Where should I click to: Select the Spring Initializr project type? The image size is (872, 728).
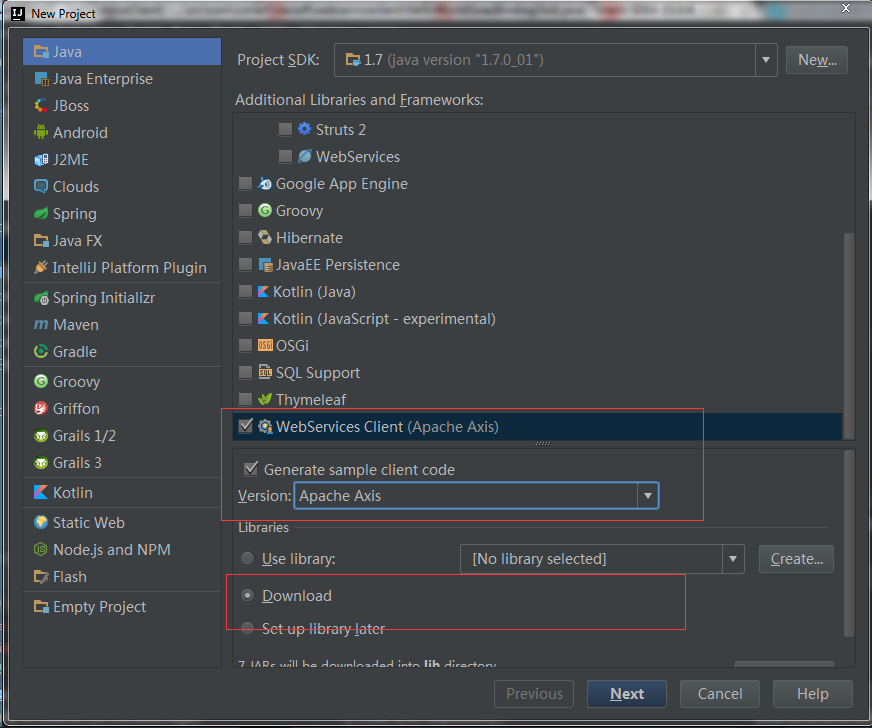pos(122,298)
